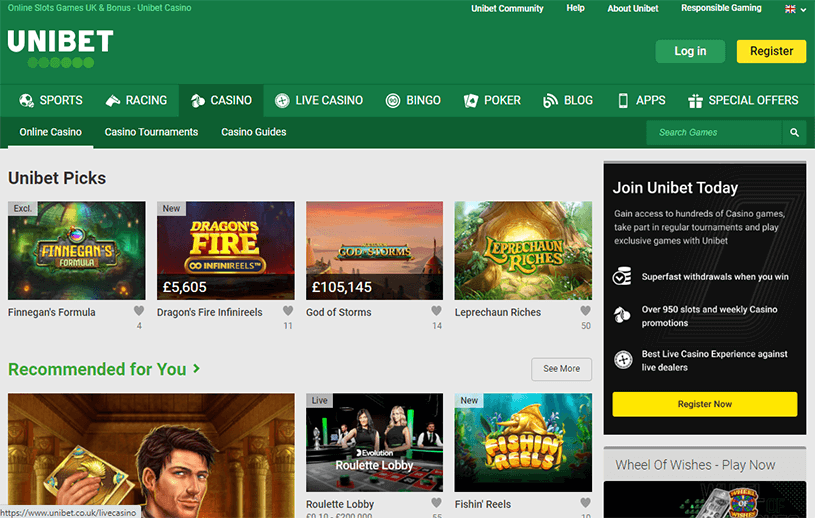Click the yellow Register button
The image size is (815, 518).
coord(771,51)
